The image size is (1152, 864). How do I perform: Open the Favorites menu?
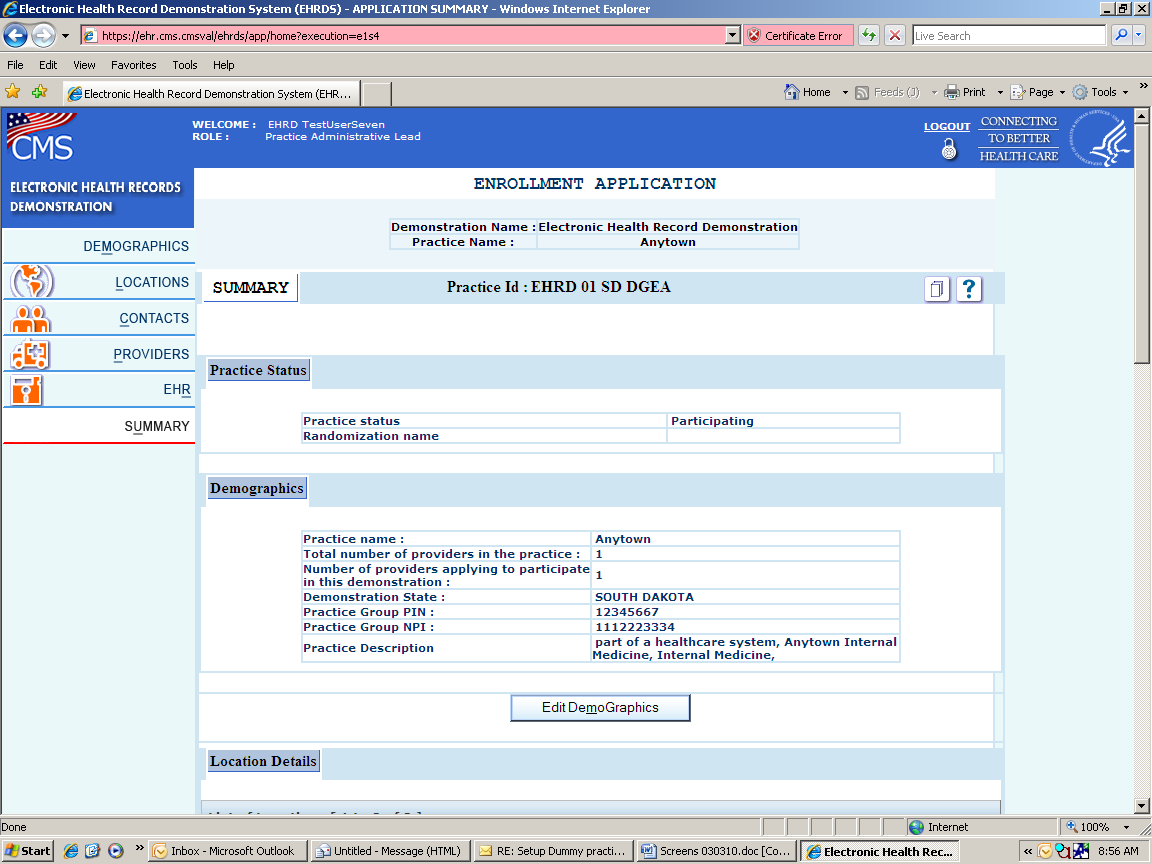coord(134,65)
